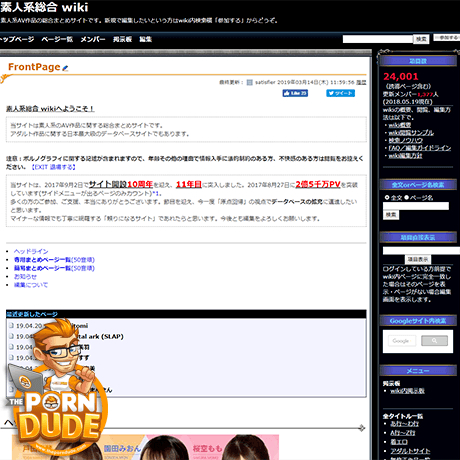Open 編集 in the navigation bar
The height and width of the screenshot is (460, 460).
[145, 39]
